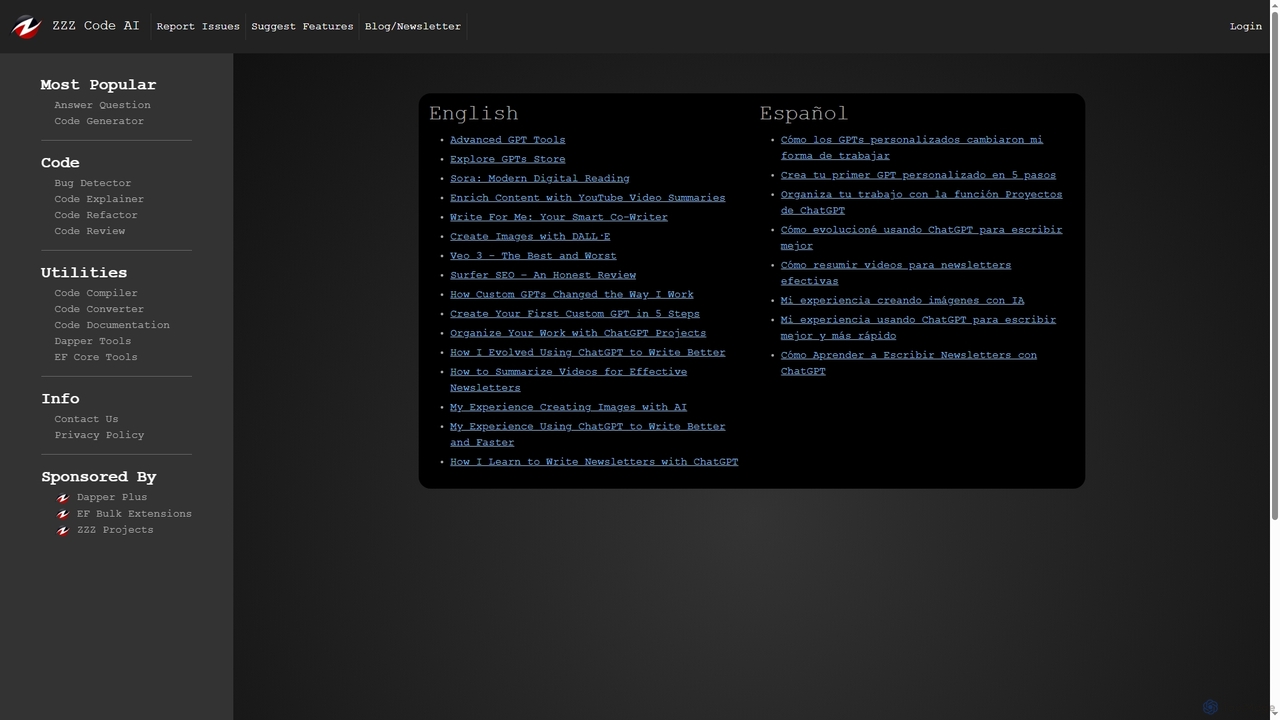Open Cómo los GPTs personalizados cambiaron article

[911, 148]
